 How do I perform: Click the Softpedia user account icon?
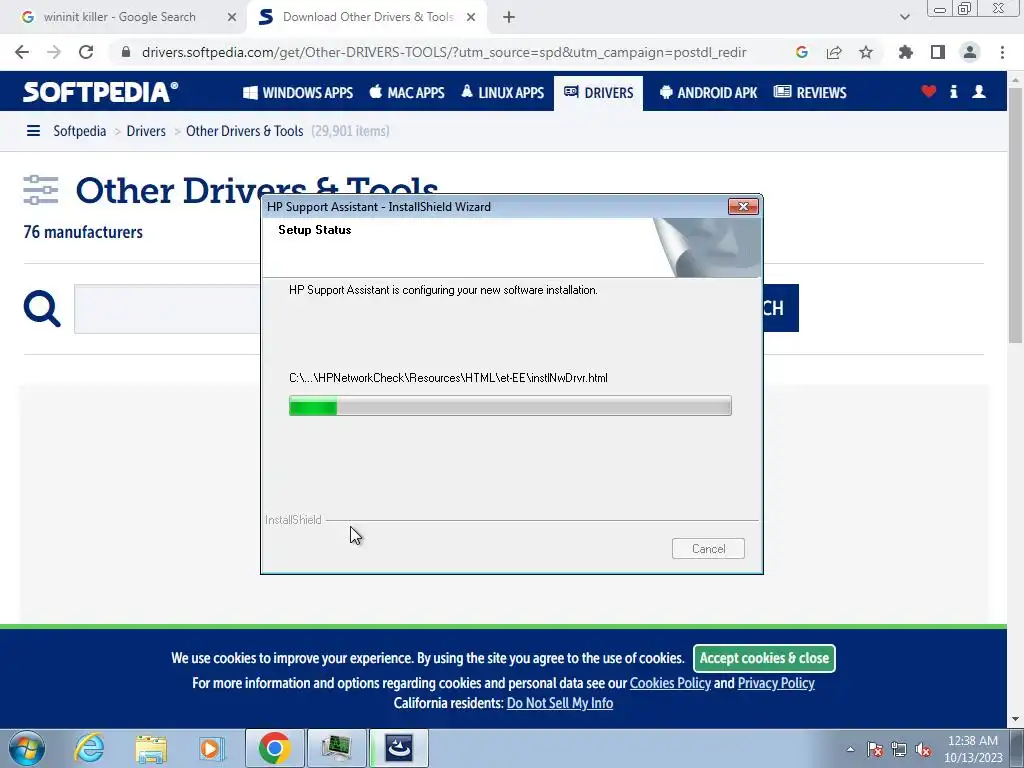(x=979, y=92)
